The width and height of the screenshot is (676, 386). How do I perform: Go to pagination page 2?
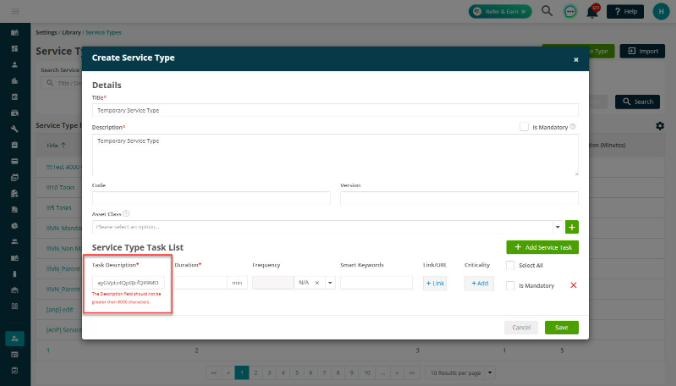click(x=256, y=373)
